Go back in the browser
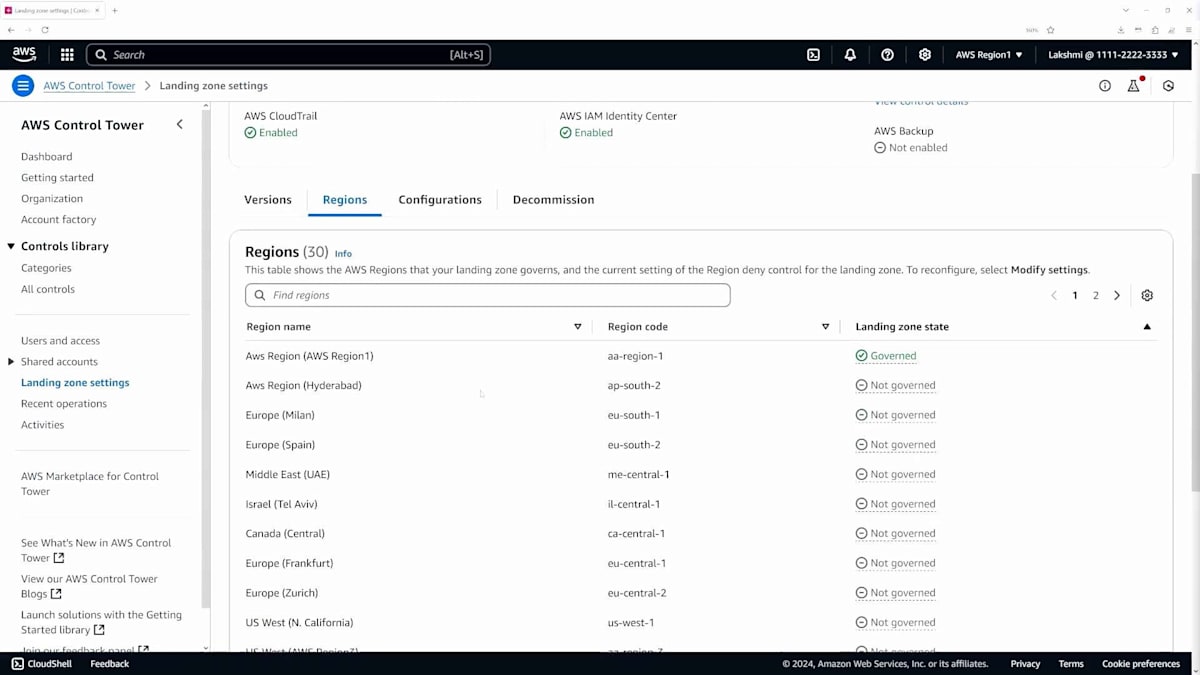The height and width of the screenshot is (675, 1200). pyautogui.click(x=11, y=30)
